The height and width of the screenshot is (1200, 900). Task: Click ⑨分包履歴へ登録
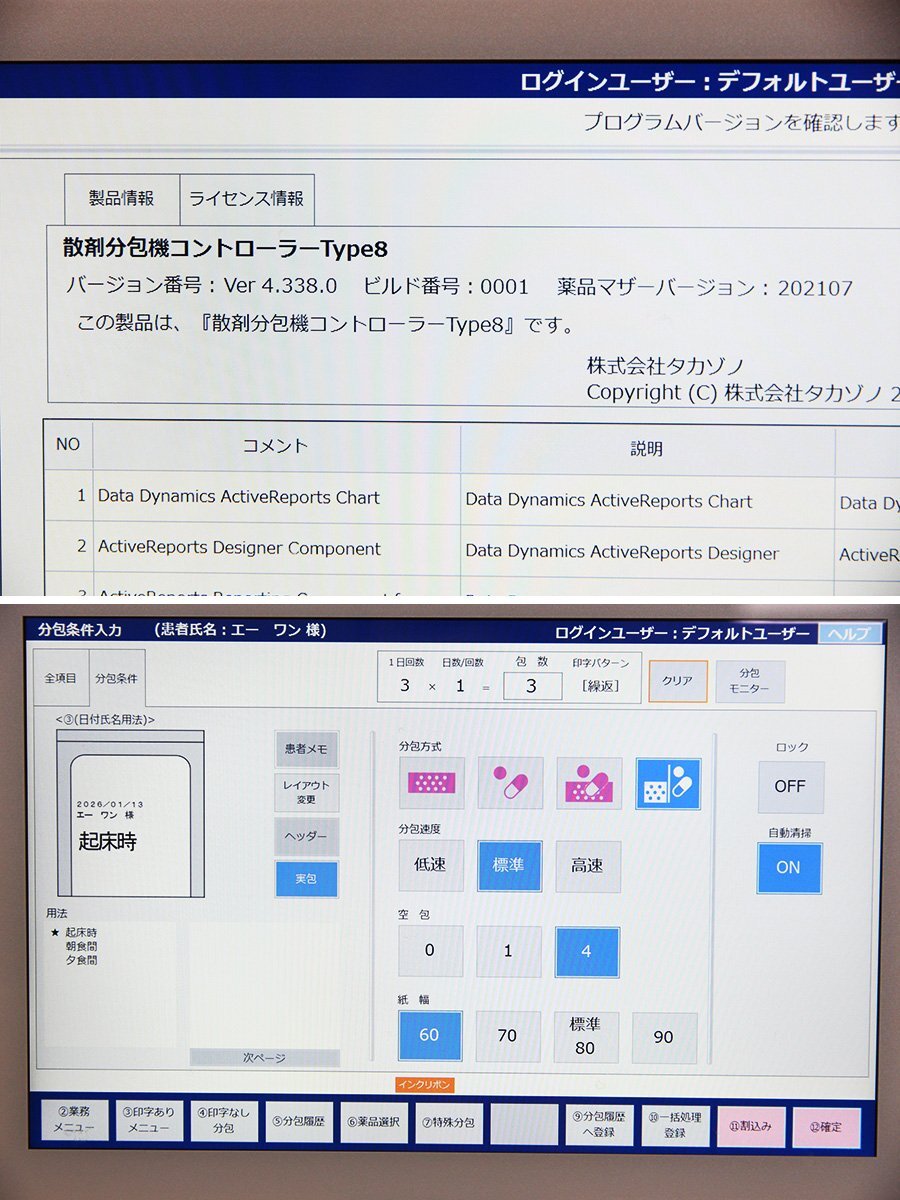point(600,1125)
